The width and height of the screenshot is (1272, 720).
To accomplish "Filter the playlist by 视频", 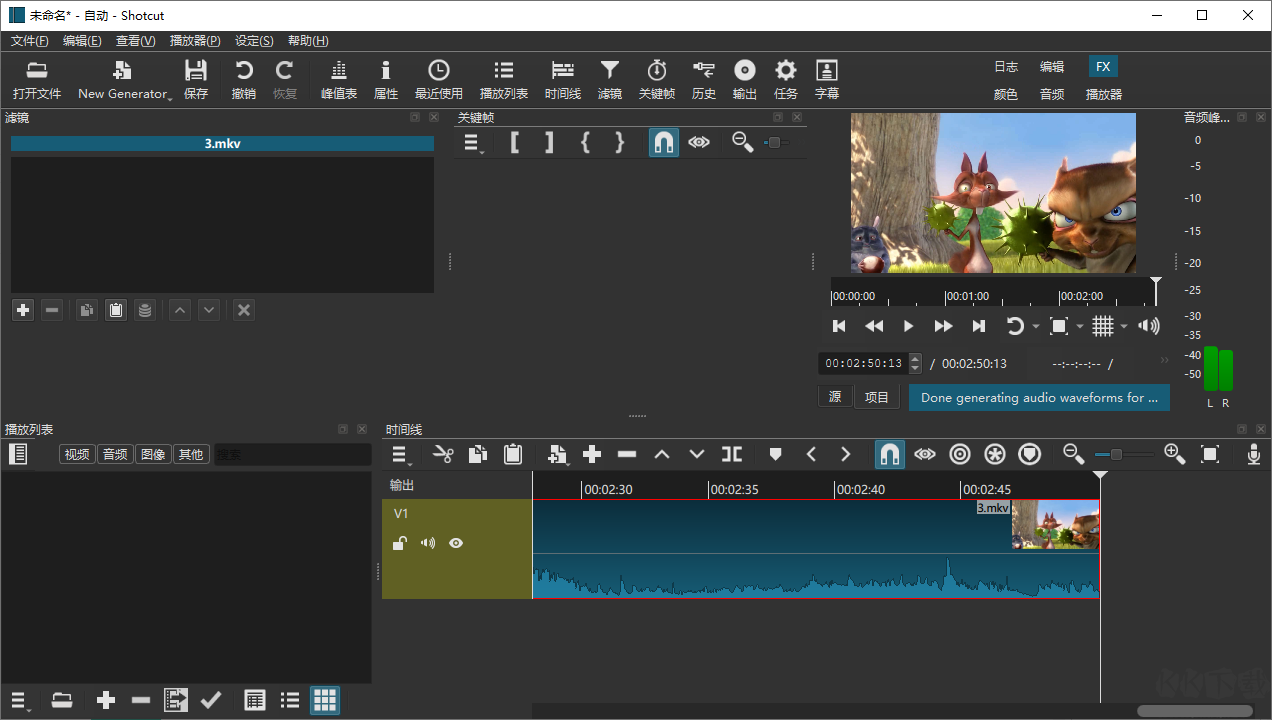I will tap(77, 454).
